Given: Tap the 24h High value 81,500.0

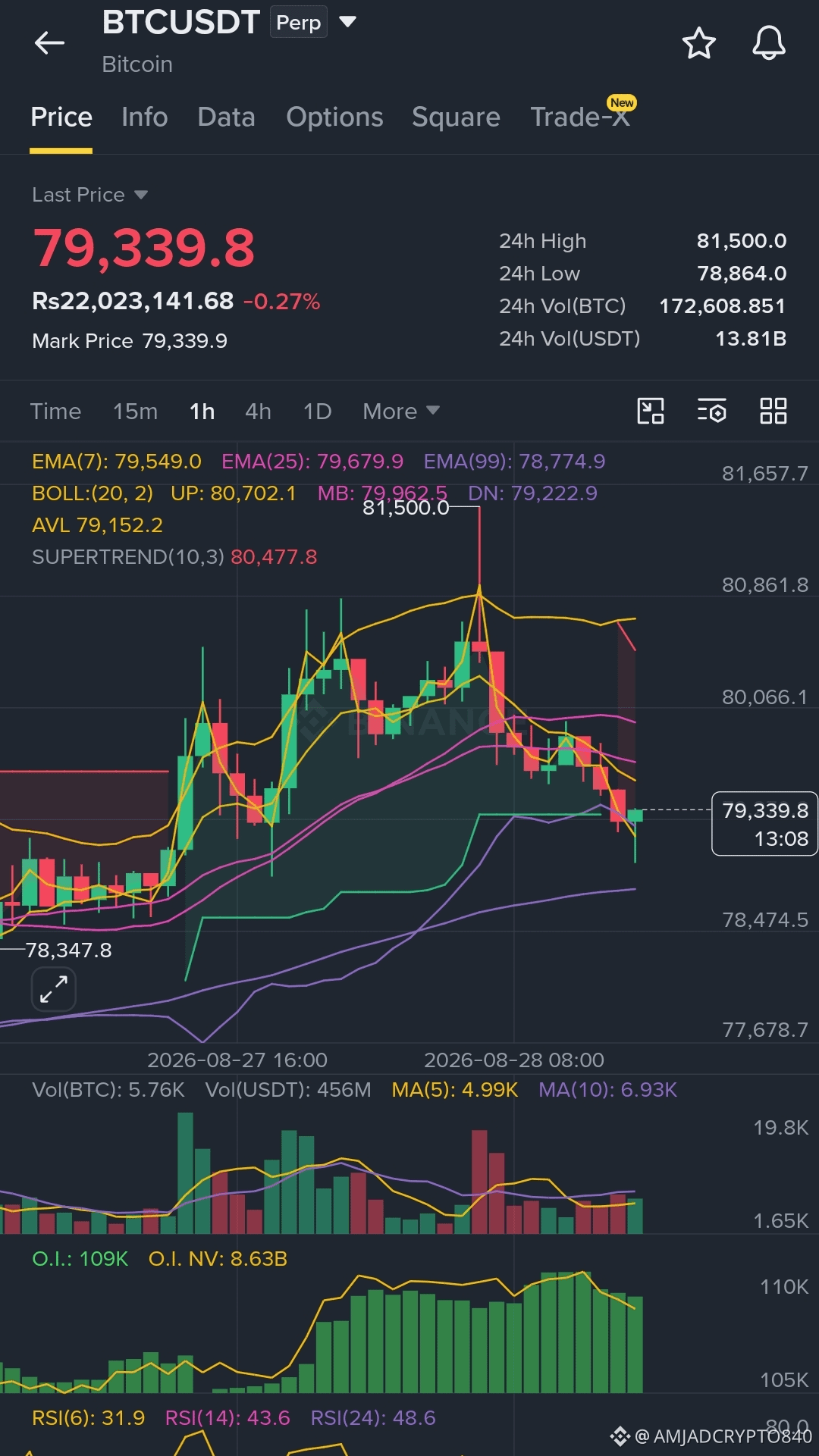Looking at the screenshot, I should point(742,241).
